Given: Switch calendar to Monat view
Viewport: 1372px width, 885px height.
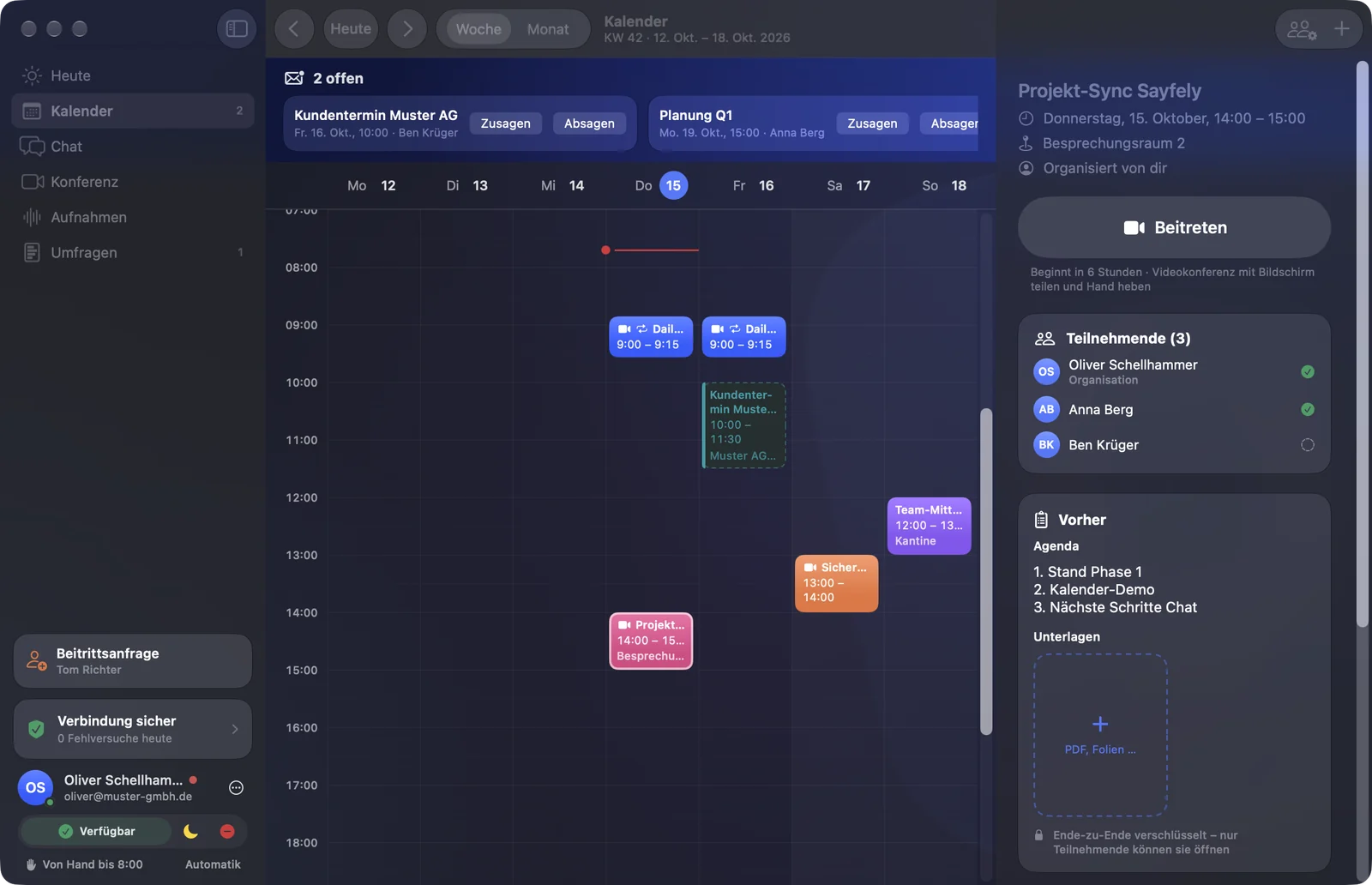Looking at the screenshot, I should 548,28.
